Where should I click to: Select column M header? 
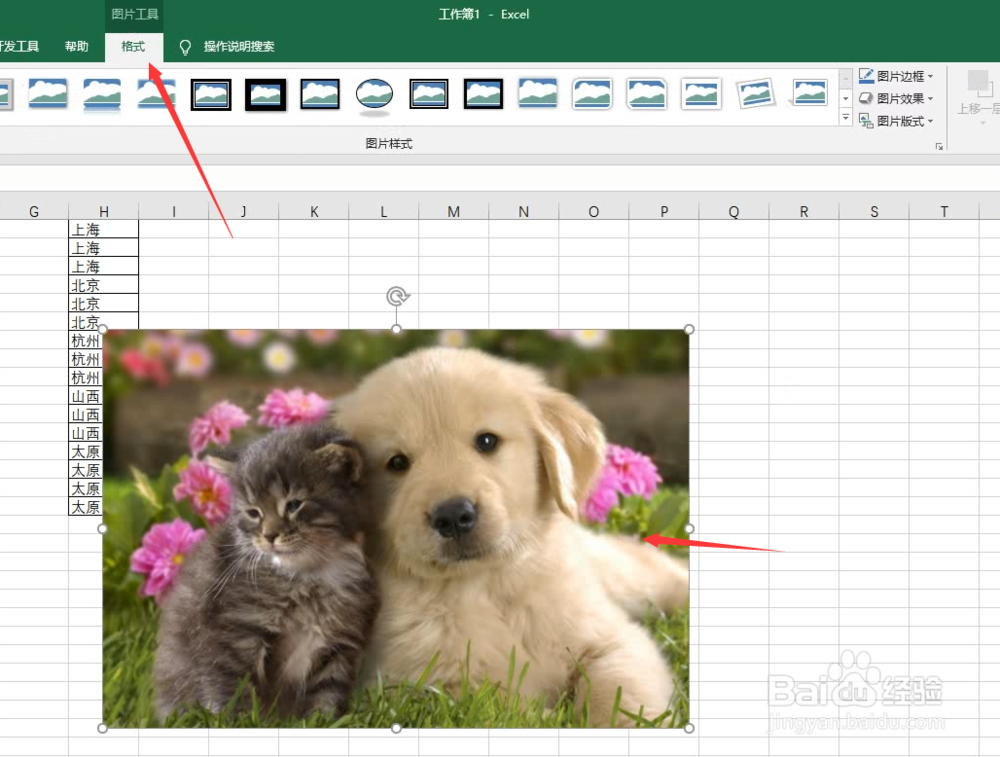[x=453, y=212]
